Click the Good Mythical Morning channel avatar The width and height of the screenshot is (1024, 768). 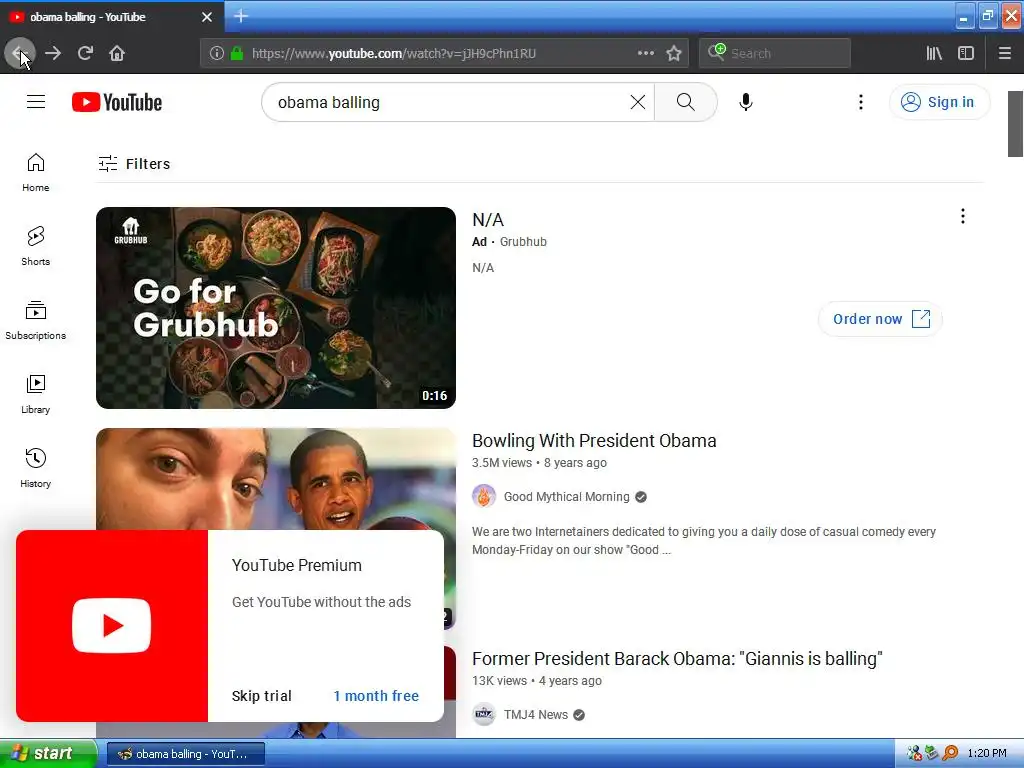tap(484, 497)
